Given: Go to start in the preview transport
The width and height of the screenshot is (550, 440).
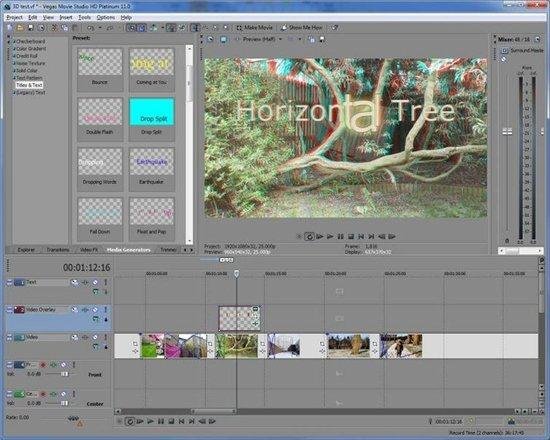Looking at the screenshot, I should 361,236.
